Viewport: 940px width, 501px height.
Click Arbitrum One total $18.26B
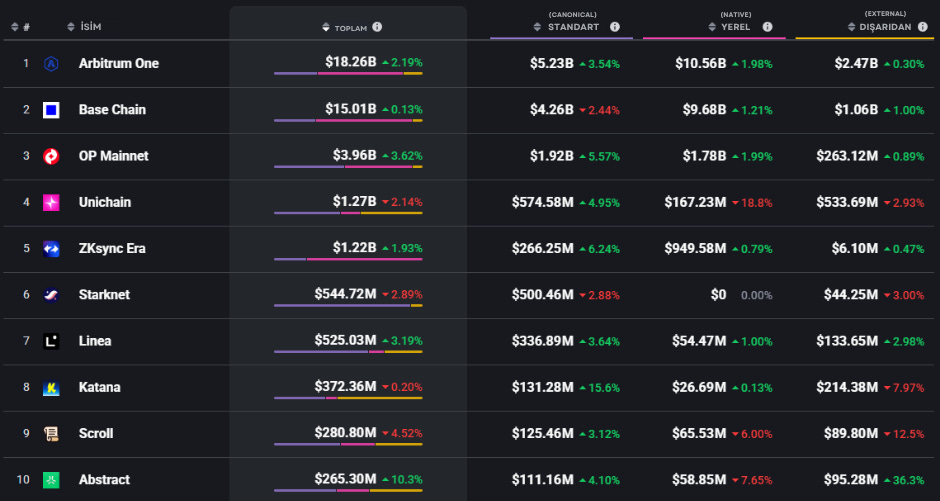(351, 62)
